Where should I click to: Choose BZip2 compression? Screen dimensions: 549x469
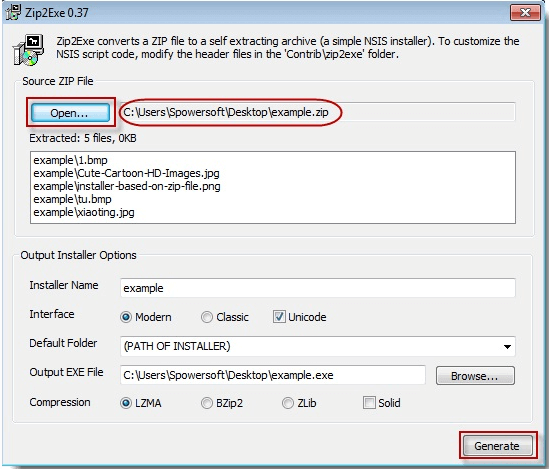point(207,403)
